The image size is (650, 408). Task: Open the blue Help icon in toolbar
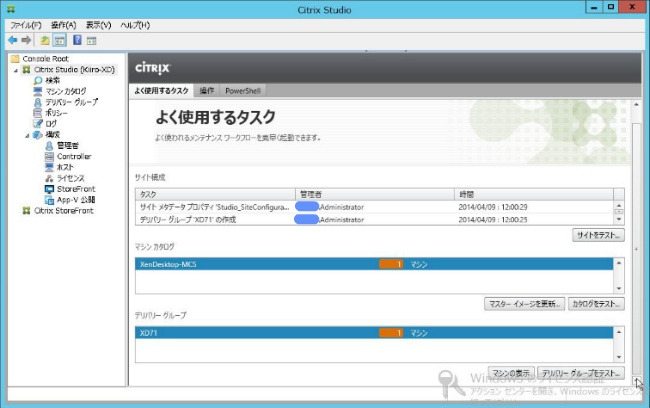pos(77,40)
